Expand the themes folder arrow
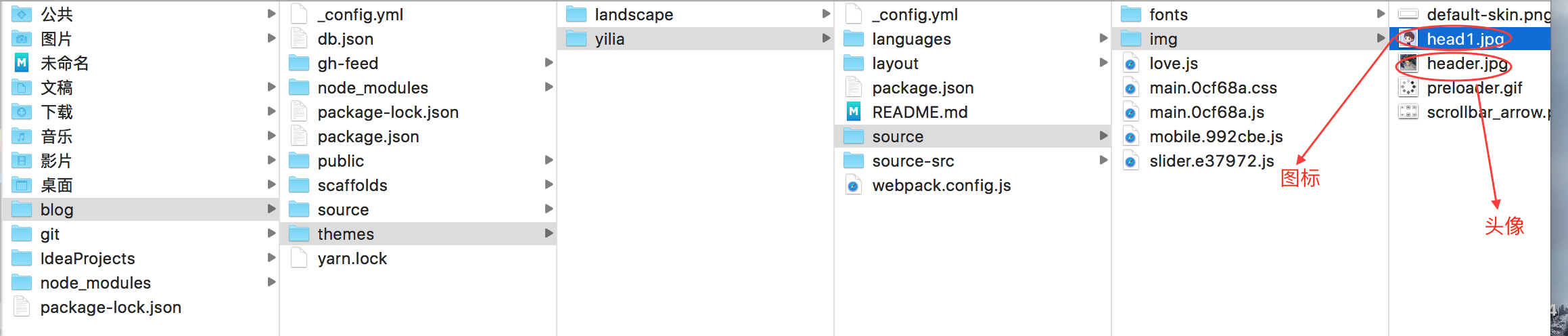1568x336 pixels. tap(549, 234)
